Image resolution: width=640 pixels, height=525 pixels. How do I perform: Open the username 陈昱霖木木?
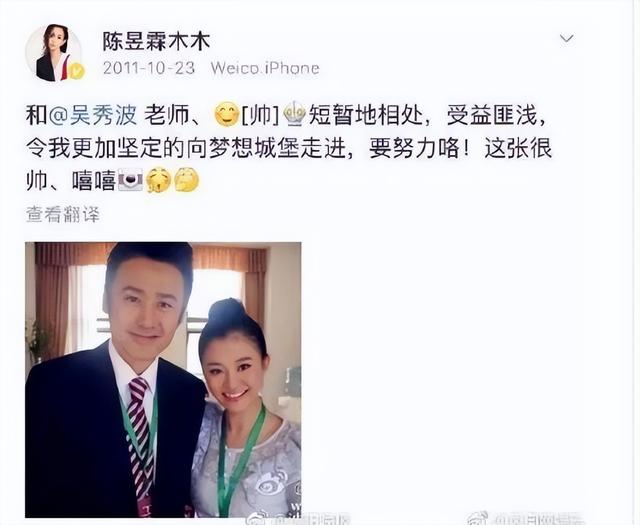click(156, 42)
